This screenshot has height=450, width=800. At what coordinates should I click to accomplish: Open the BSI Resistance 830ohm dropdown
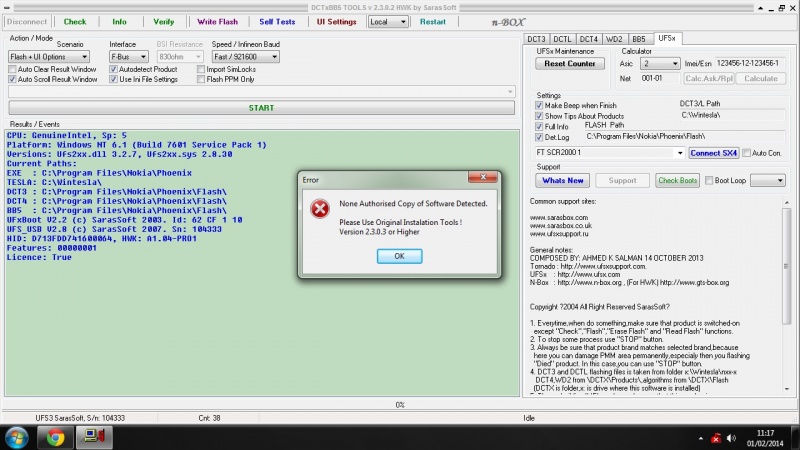point(180,57)
